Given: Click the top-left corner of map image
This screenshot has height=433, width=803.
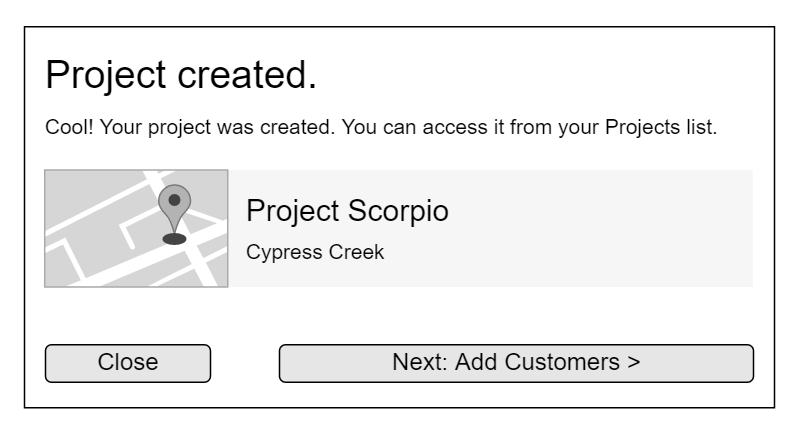Looking at the screenshot, I should point(50,175).
